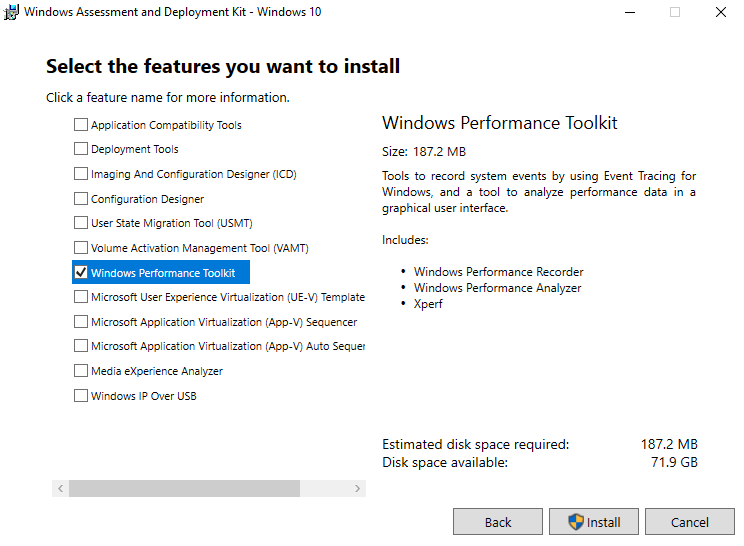Check User State Migration Tool box

[81, 223]
